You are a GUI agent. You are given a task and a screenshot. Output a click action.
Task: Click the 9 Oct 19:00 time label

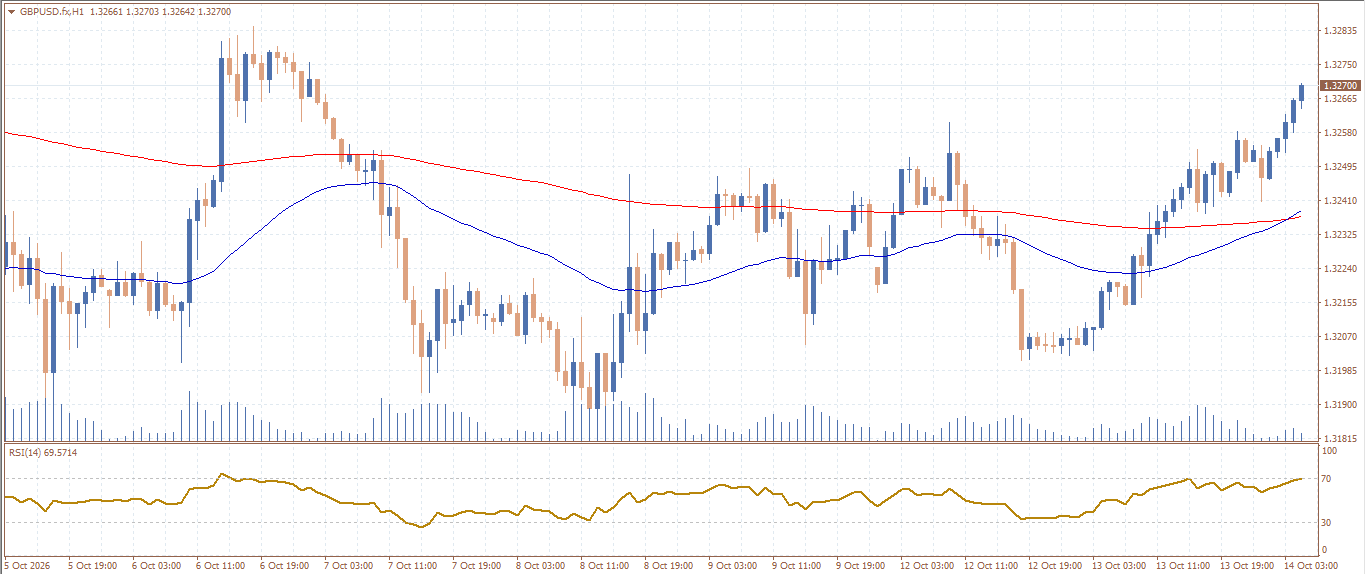861,566
